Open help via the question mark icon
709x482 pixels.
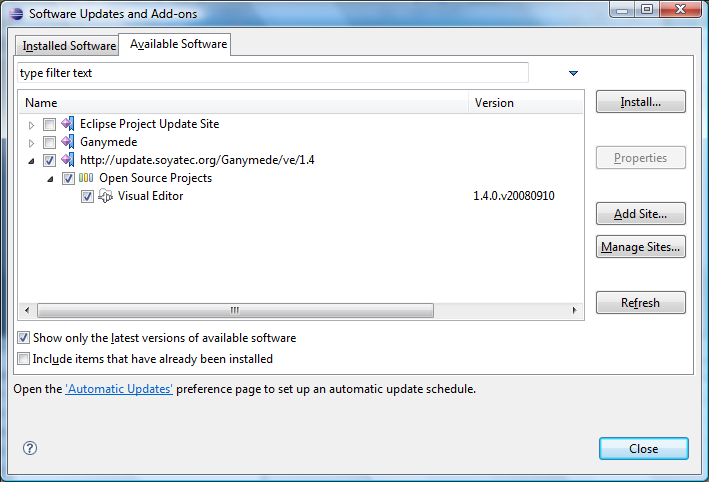(30, 448)
